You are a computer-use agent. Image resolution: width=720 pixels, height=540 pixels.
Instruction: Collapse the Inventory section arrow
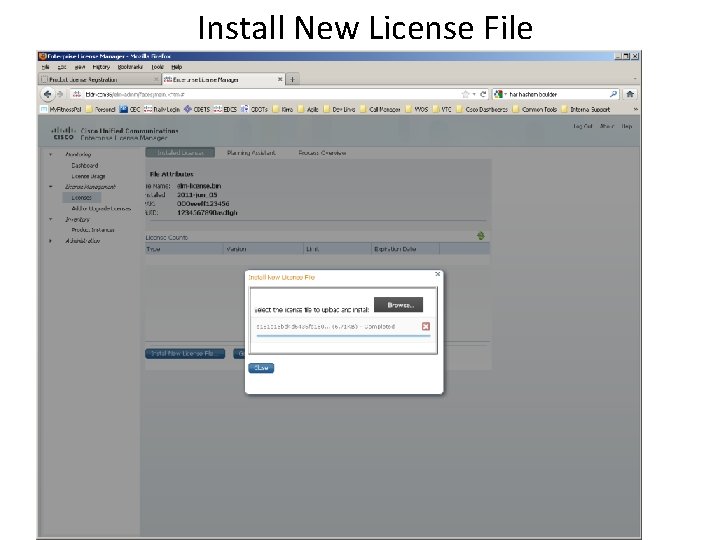tap(51, 219)
